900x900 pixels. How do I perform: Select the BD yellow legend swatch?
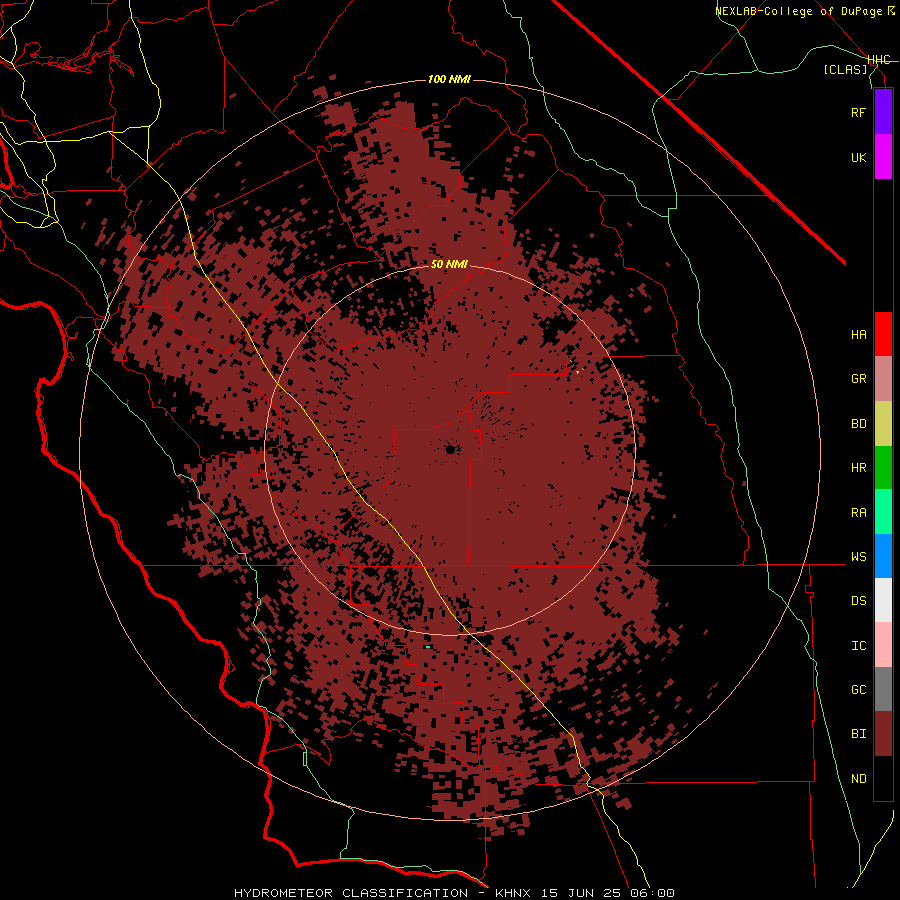(x=883, y=424)
